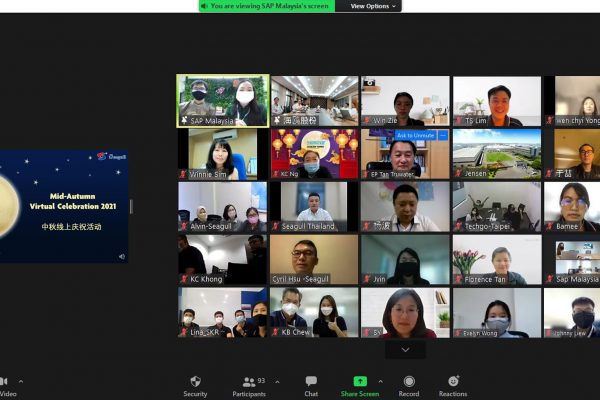The image size is (600, 400).
Task: Select the SAP Malaysia highlighted video tile
Action: pyautogui.click(x=223, y=100)
